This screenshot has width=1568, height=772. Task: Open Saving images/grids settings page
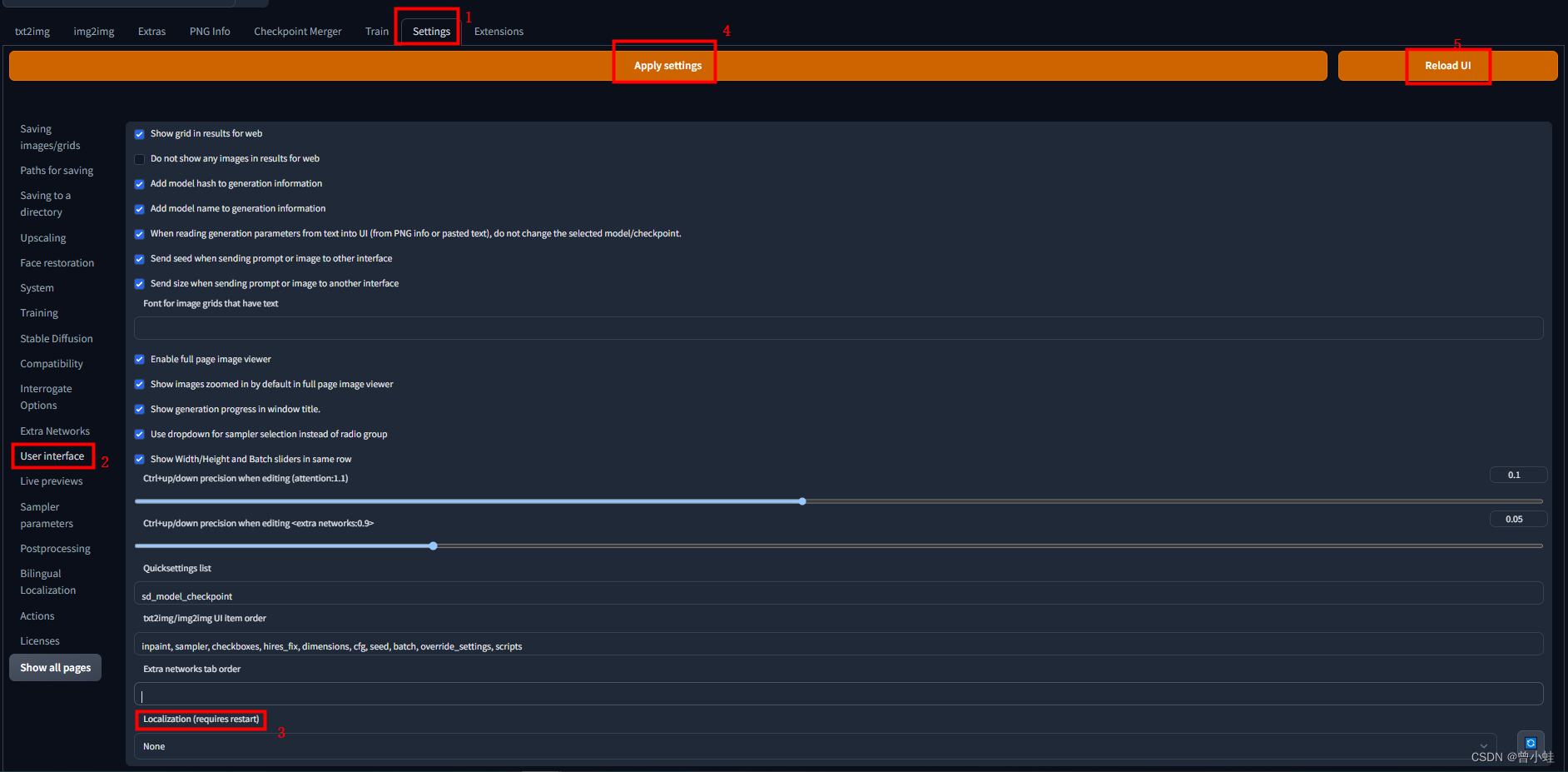50,137
